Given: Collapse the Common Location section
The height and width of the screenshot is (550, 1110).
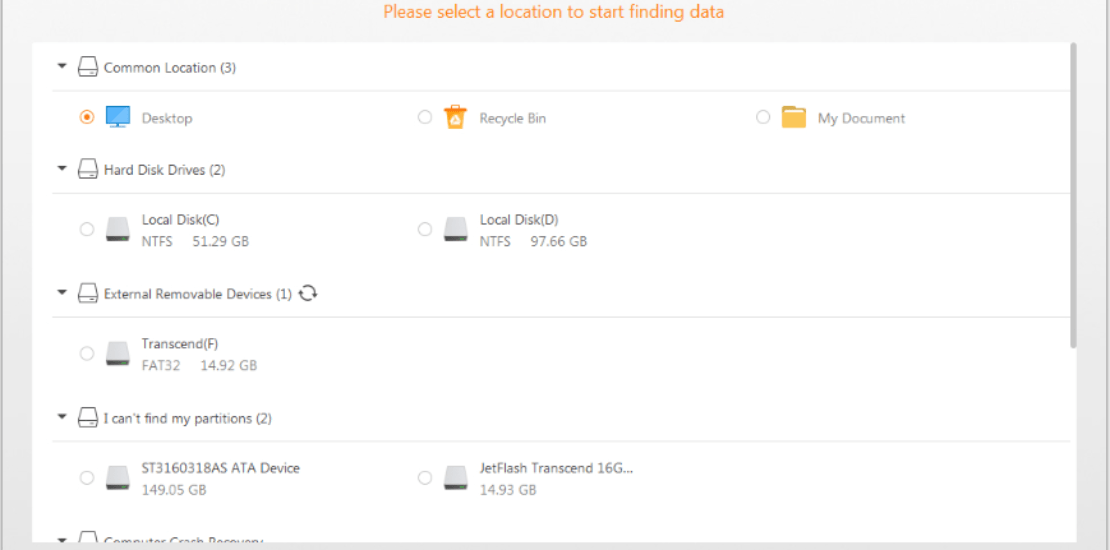Looking at the screenshot, I should [x=62, y=67].
